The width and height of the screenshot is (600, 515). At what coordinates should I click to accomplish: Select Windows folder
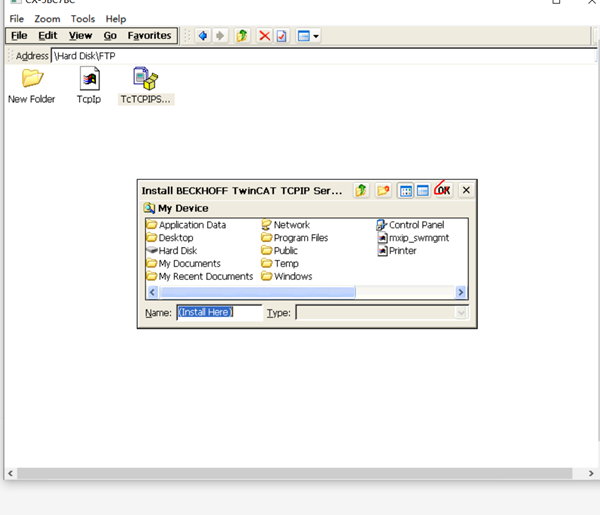click(x=287, y=276)
